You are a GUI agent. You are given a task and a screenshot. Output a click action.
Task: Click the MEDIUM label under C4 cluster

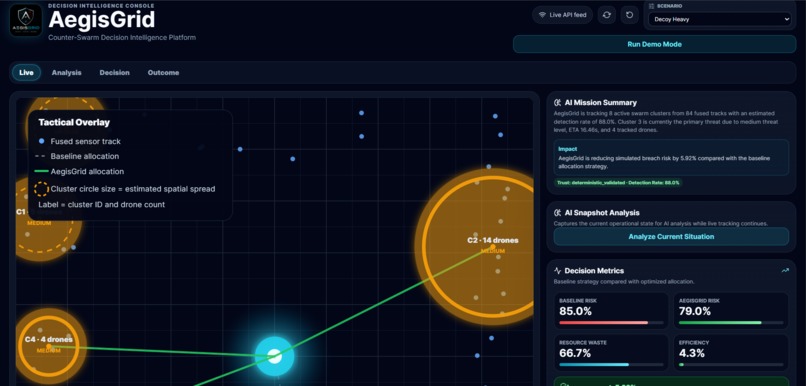(x=49, y=351)
